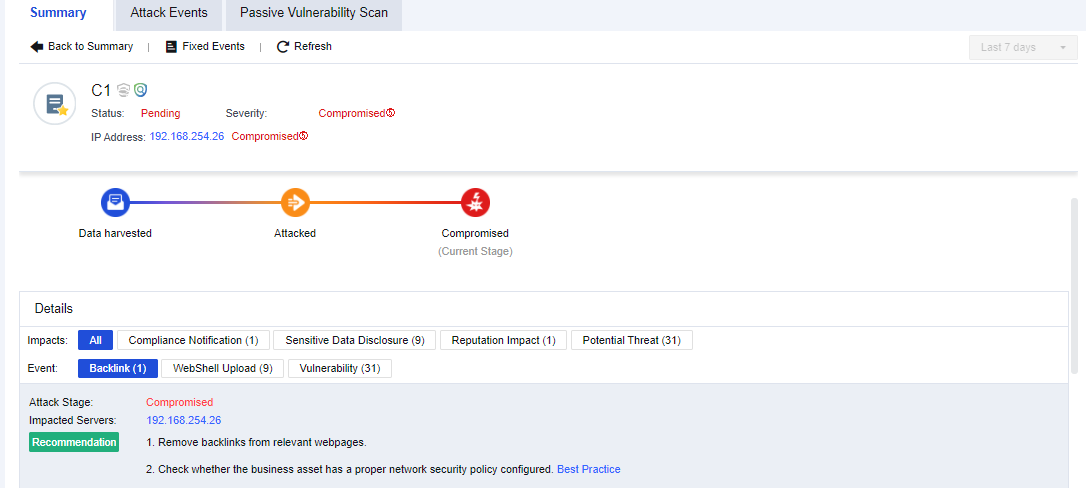Viewport: 1086px width, 488px height.
Task: Filter events by WebShell Upload
Action: tap(222, 369)
